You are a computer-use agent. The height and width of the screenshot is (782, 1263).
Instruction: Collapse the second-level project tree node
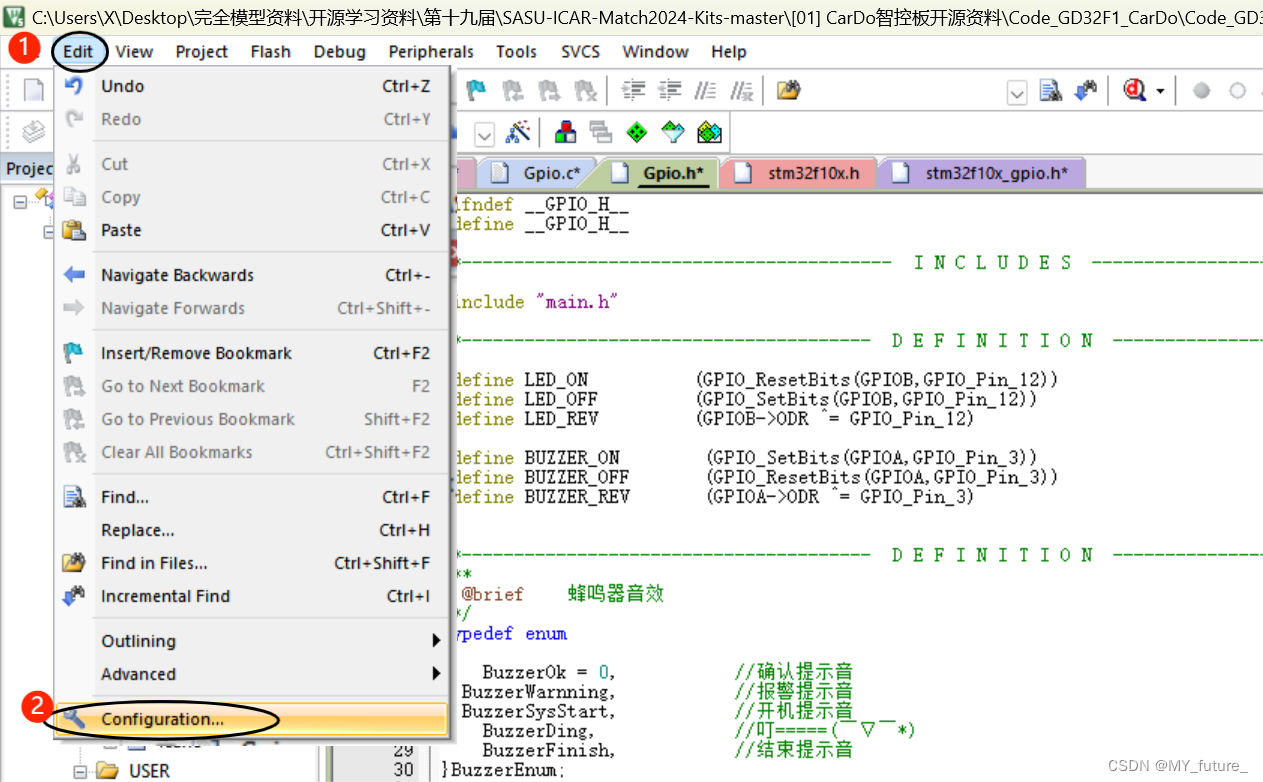point(48,232)
